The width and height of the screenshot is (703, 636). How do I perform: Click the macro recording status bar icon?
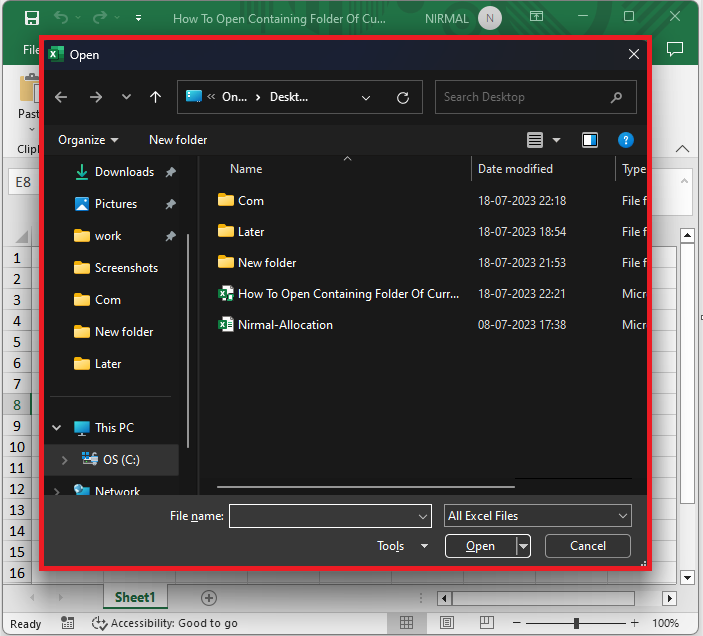67,623
